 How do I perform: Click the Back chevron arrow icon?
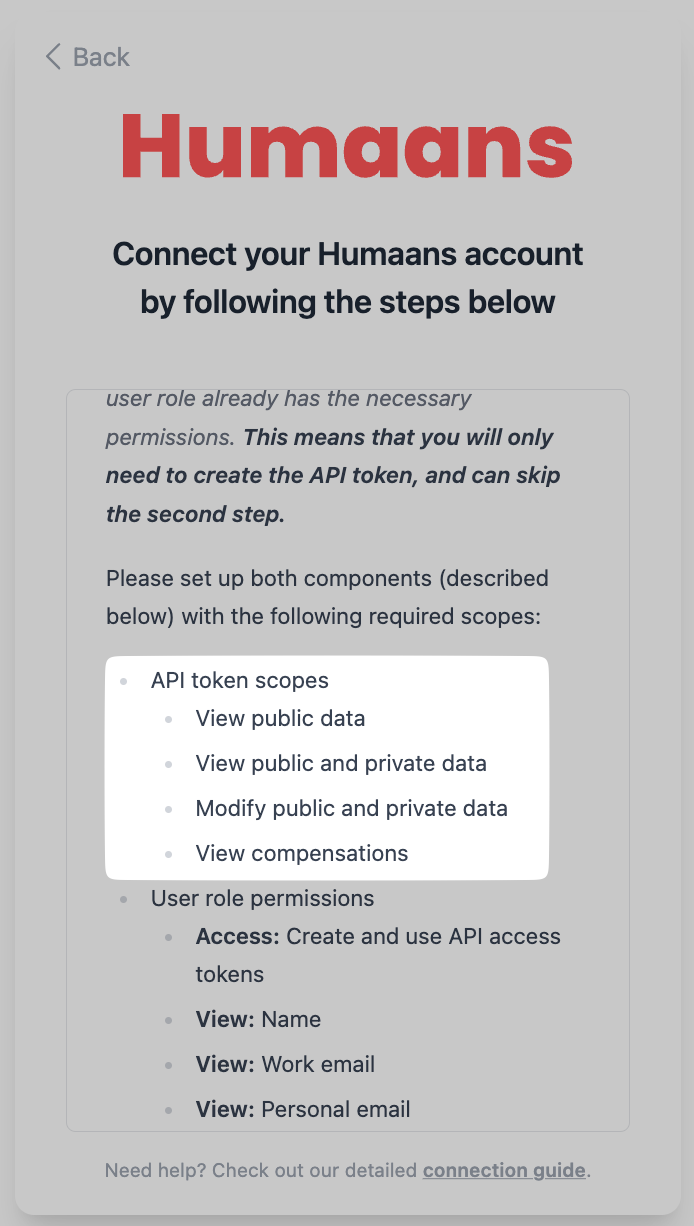53,56
